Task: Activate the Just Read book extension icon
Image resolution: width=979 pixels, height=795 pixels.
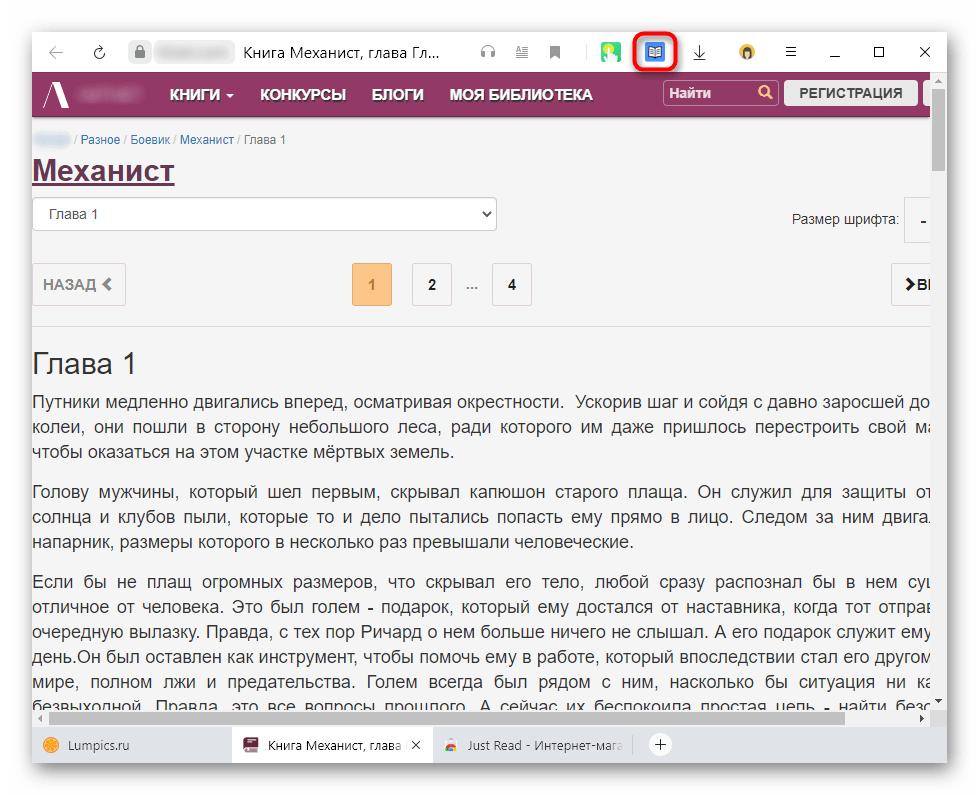Action: (654, 52)
